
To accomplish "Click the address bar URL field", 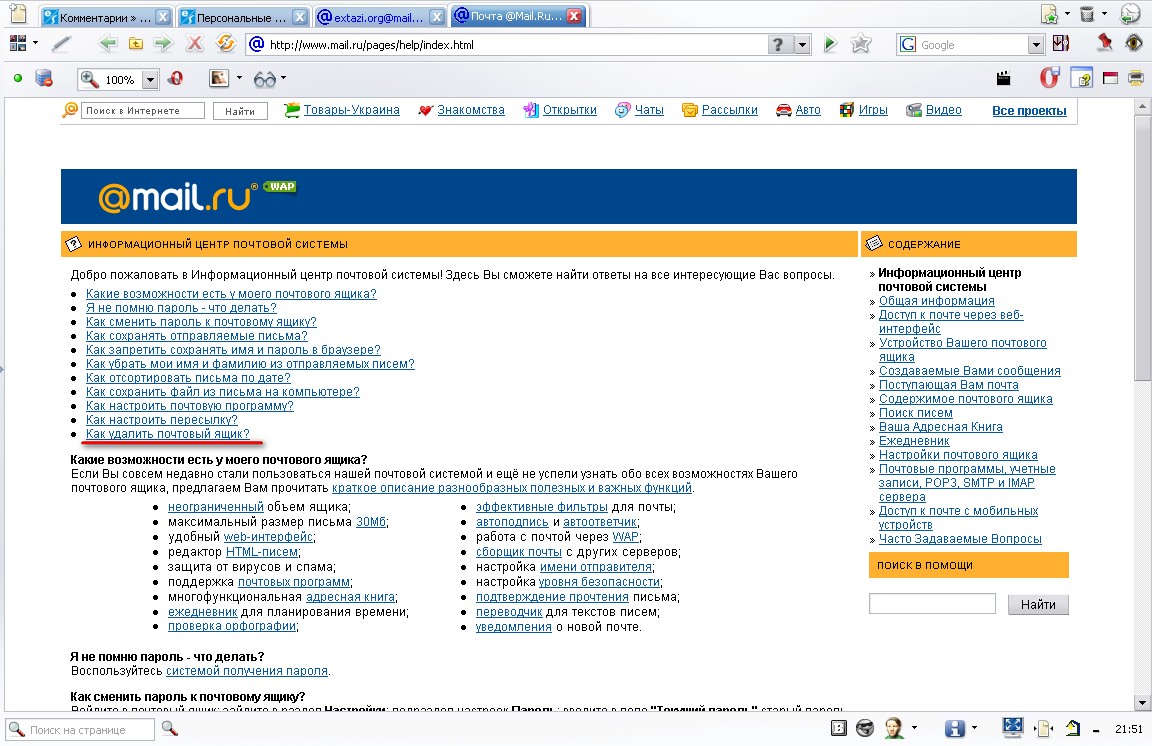I will click(516, 45).
